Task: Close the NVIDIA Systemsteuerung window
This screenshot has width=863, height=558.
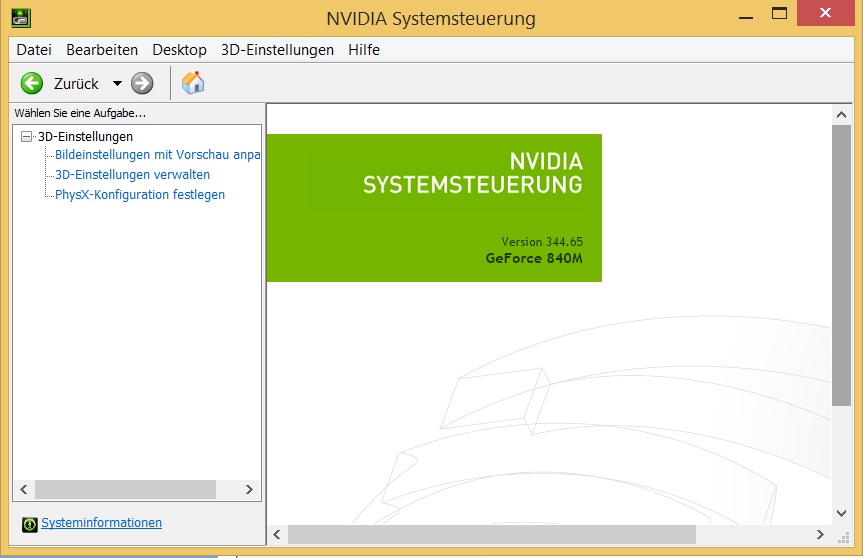Action: pos(825,13)
